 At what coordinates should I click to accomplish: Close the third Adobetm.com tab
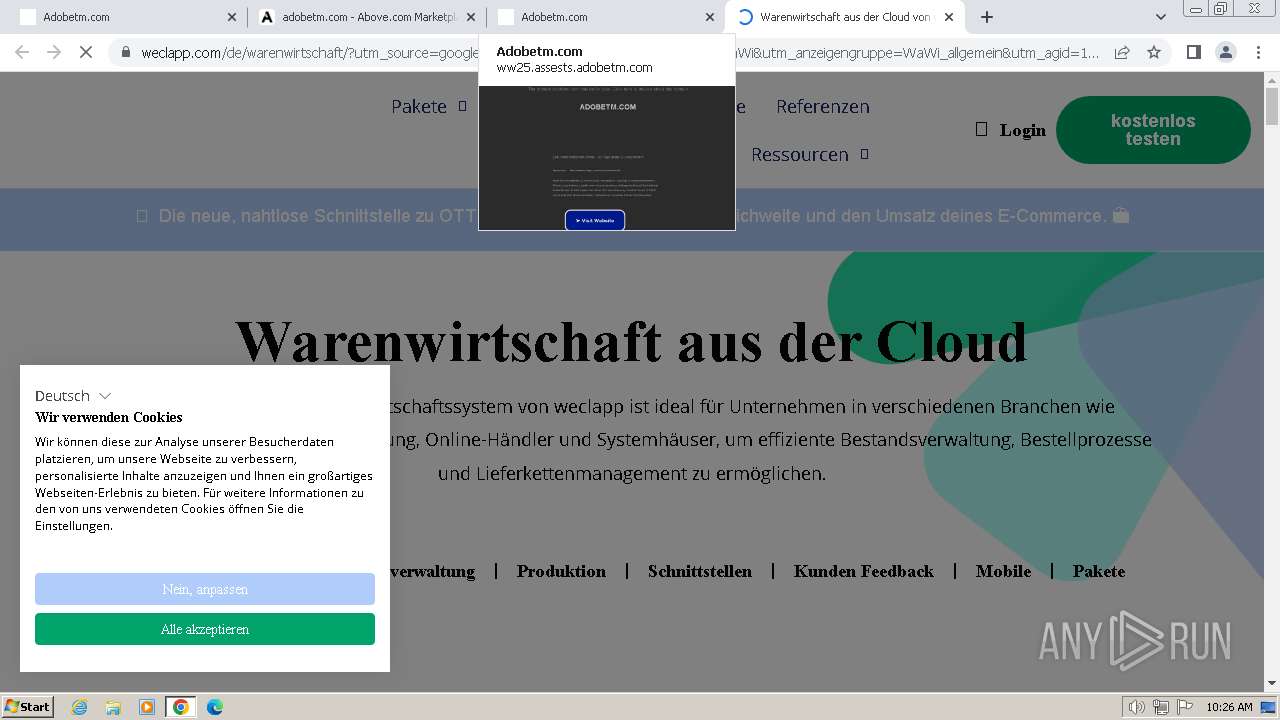709,17
